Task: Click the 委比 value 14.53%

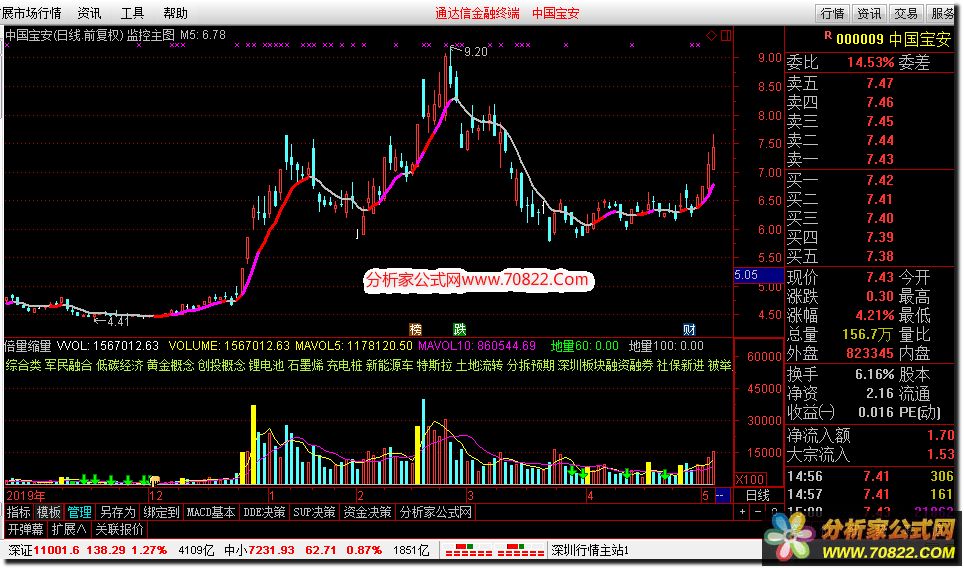Action: click(871, 62)
